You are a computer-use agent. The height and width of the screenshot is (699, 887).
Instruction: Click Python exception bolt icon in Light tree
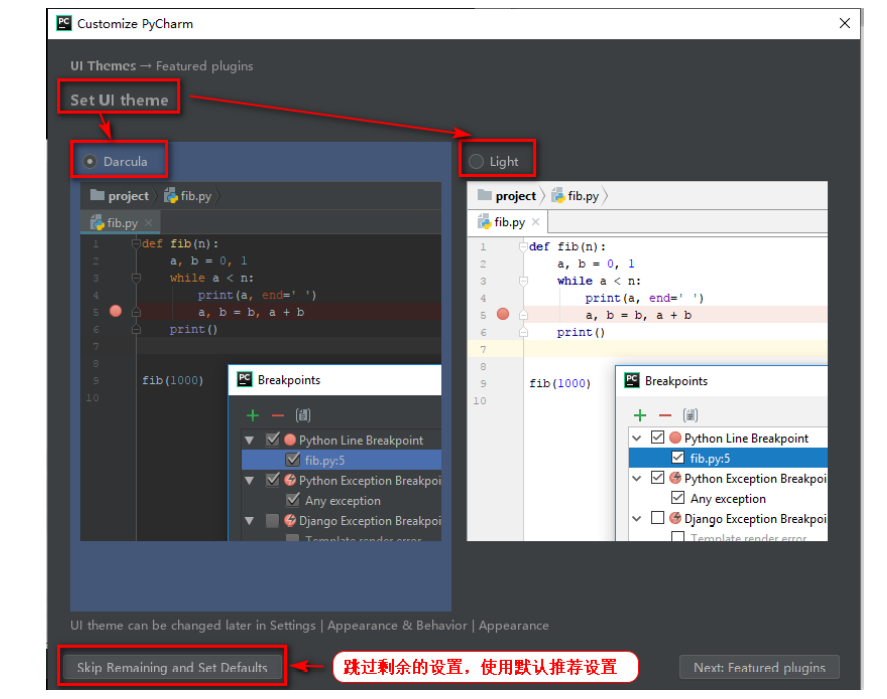675,478
